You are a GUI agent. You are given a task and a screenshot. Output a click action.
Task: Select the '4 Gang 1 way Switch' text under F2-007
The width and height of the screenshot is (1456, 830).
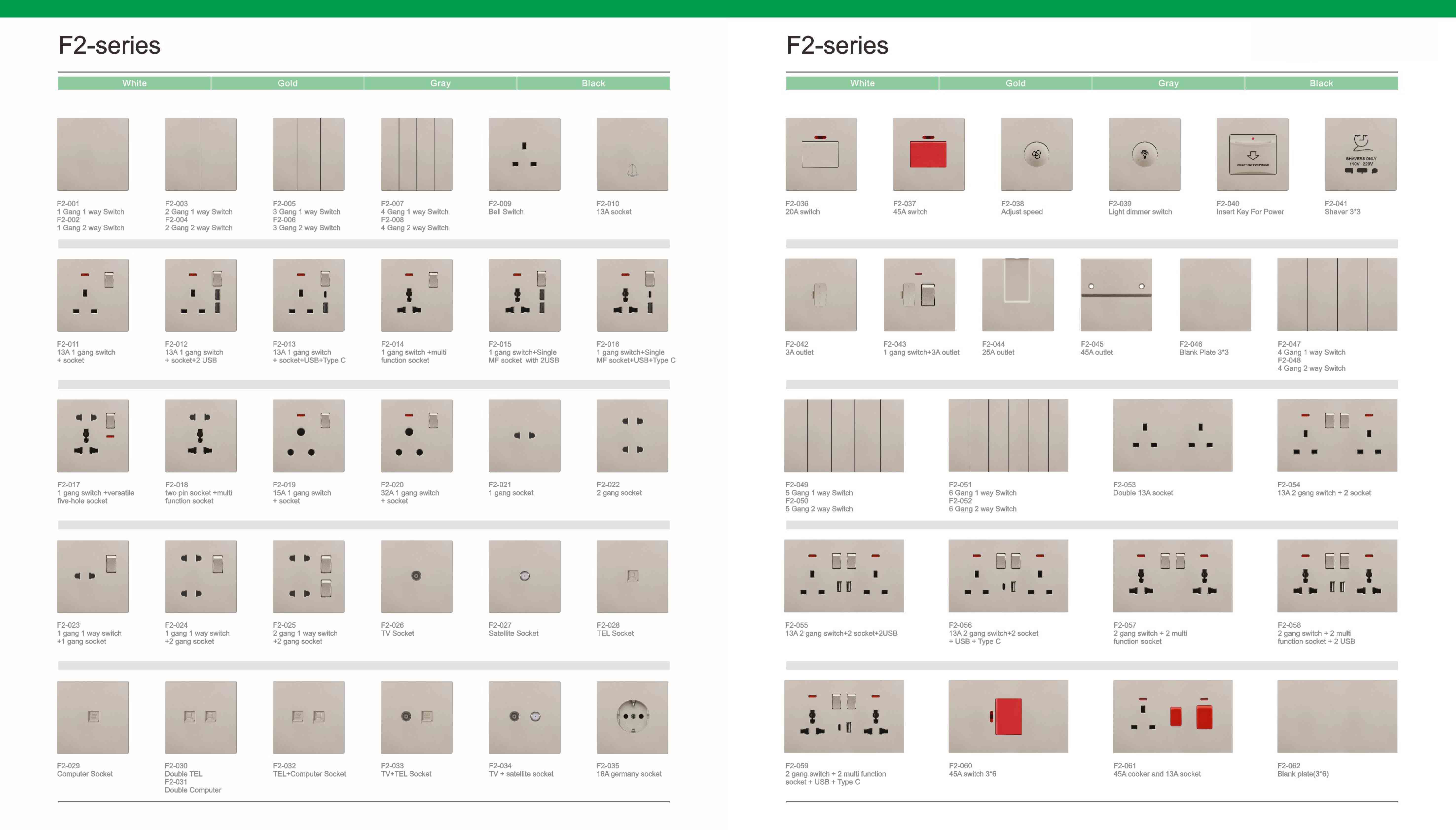415,212
